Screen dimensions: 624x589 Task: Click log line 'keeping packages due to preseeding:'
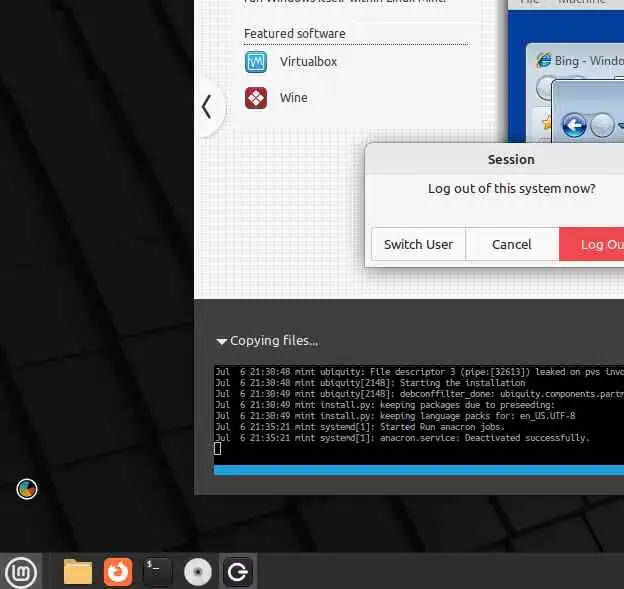[x=384, y=405]
